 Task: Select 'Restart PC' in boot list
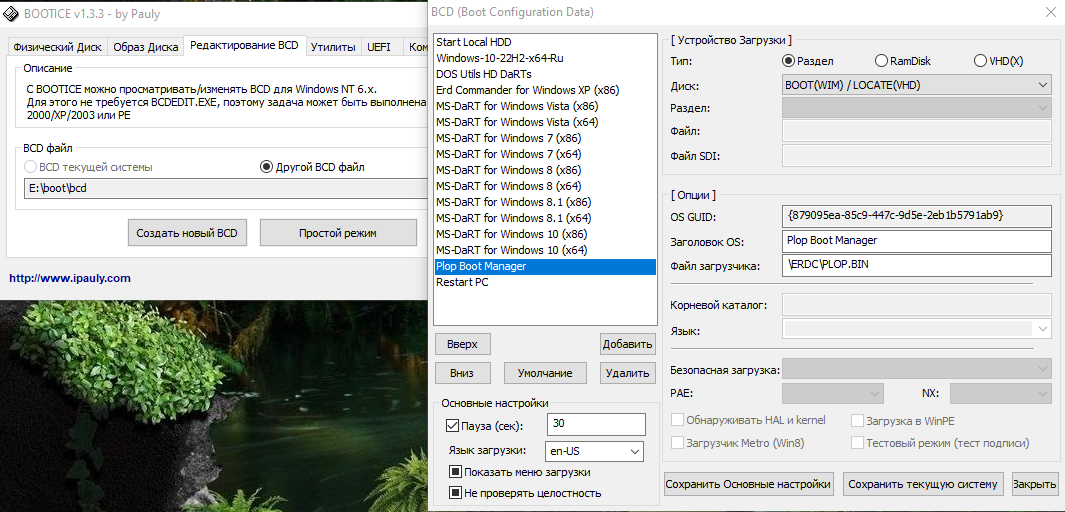click(x=462, y=282)
